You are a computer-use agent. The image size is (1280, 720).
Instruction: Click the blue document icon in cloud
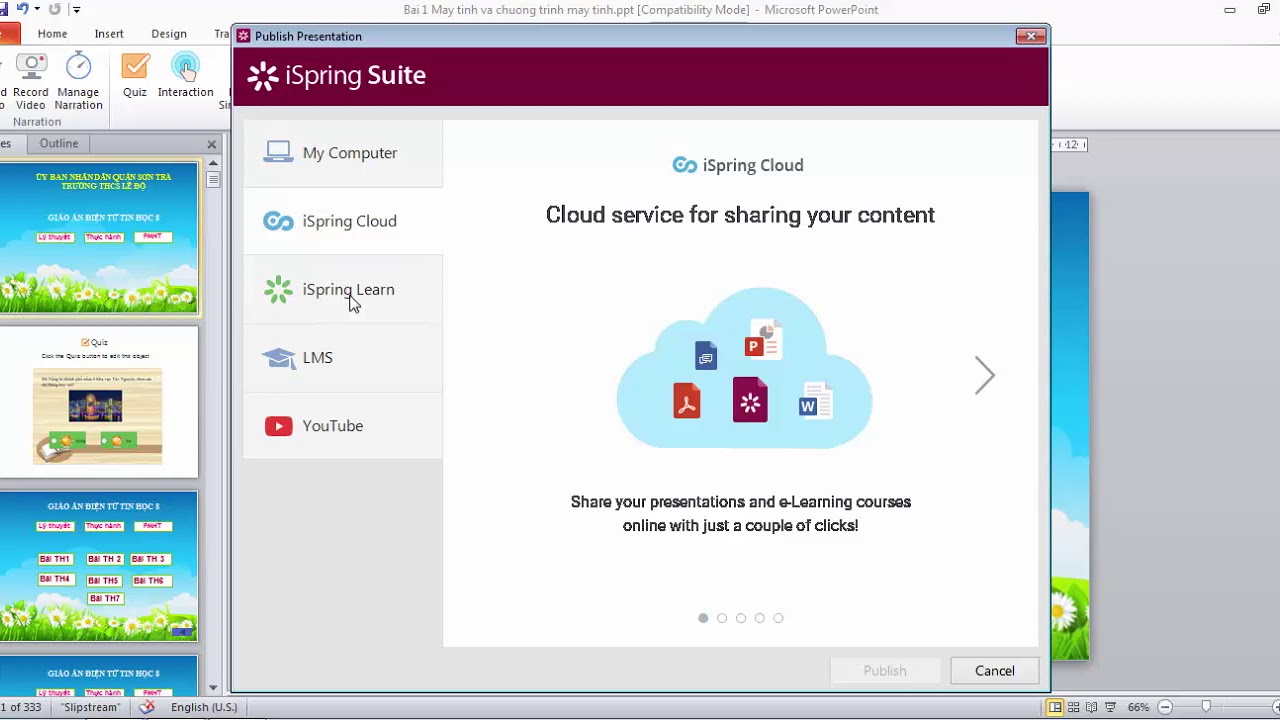(x=706, y=355)
